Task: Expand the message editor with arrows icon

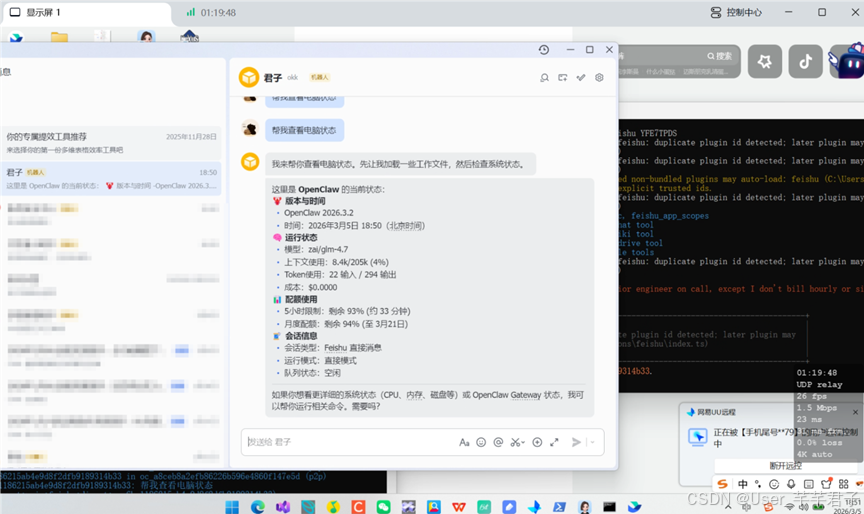Action: pos(554,442)
